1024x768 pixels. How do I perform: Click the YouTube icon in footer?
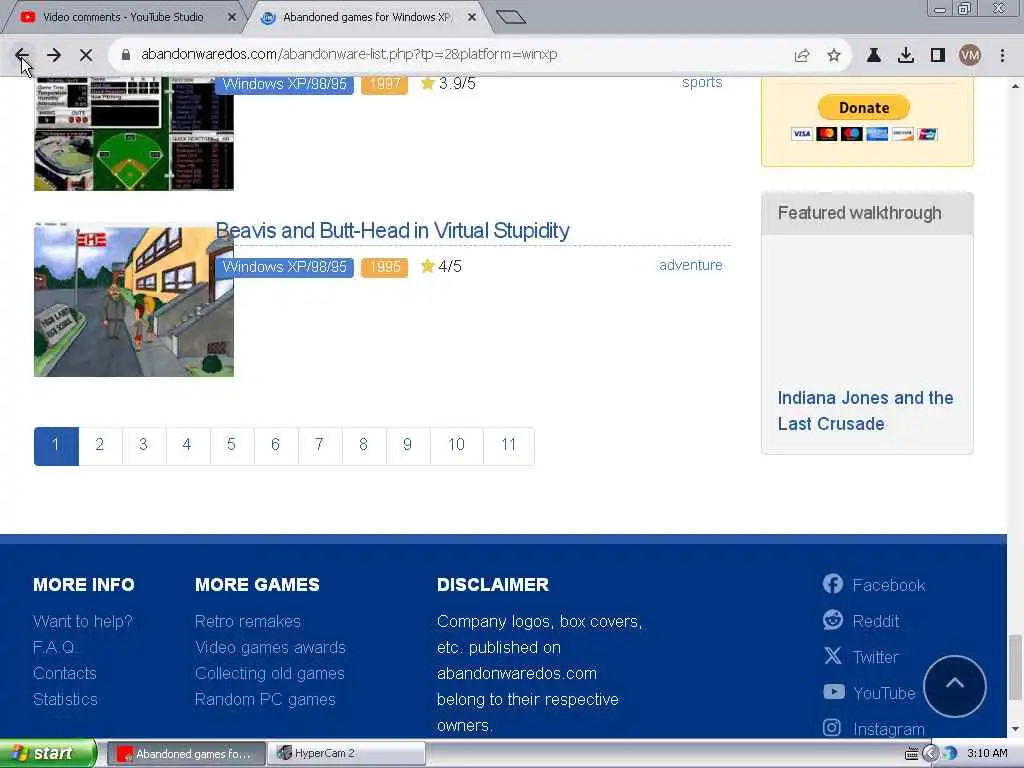pyautogui.click(x=833, y=691)
